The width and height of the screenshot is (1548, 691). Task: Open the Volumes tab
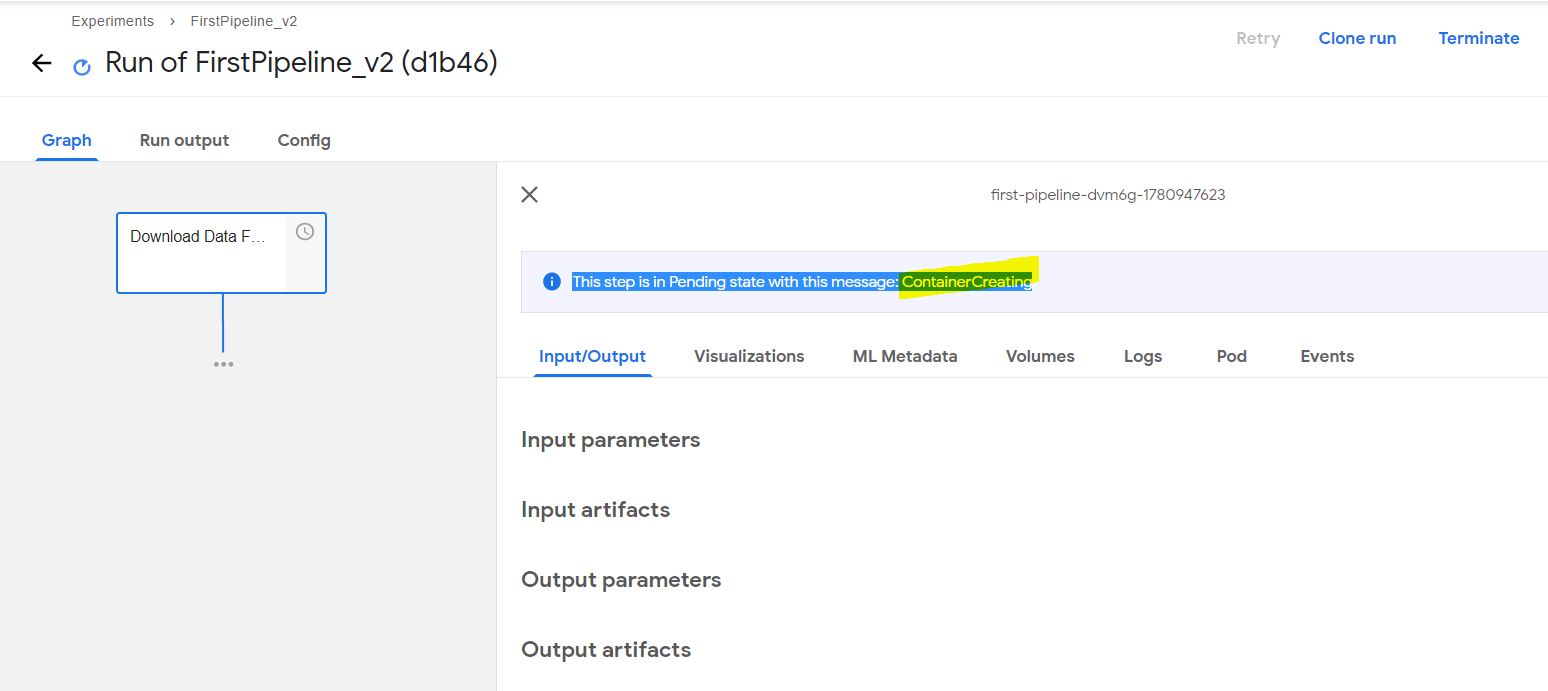point(1039,356)
